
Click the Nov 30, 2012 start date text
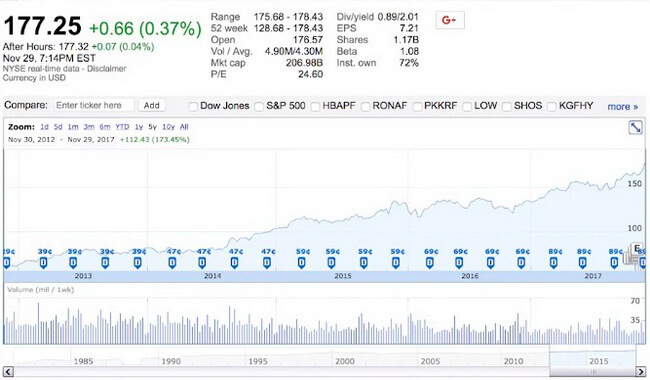(x=32, y=140)
